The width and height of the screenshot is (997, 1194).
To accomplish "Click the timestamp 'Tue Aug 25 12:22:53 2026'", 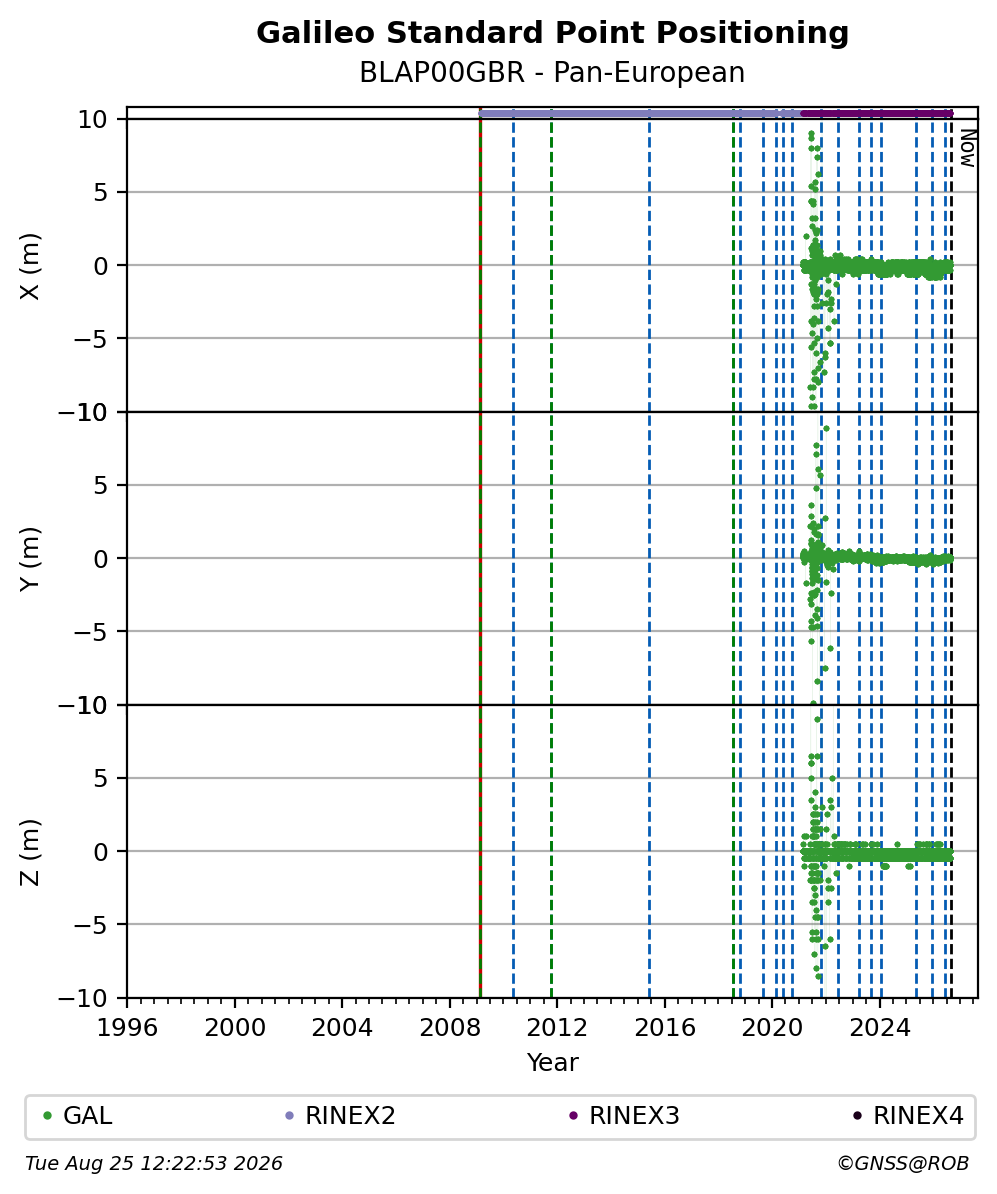I will [154, 1164].
